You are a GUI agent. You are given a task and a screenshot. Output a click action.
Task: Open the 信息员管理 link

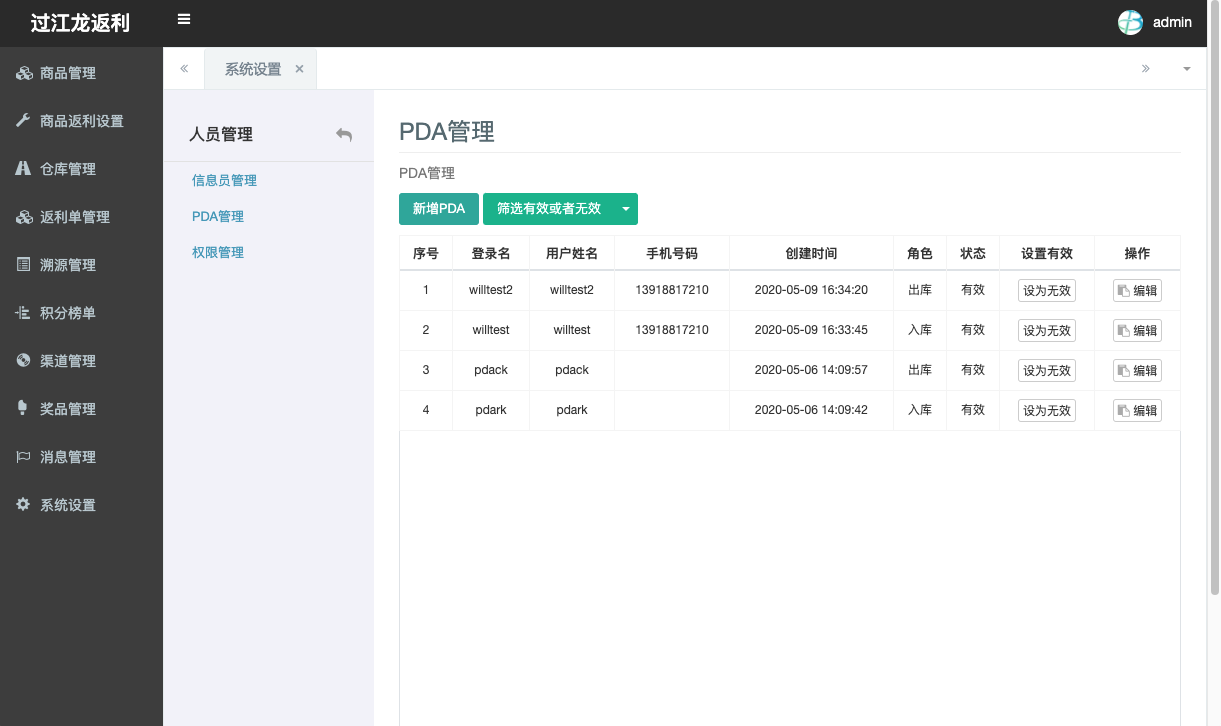(x=224, y=181)
